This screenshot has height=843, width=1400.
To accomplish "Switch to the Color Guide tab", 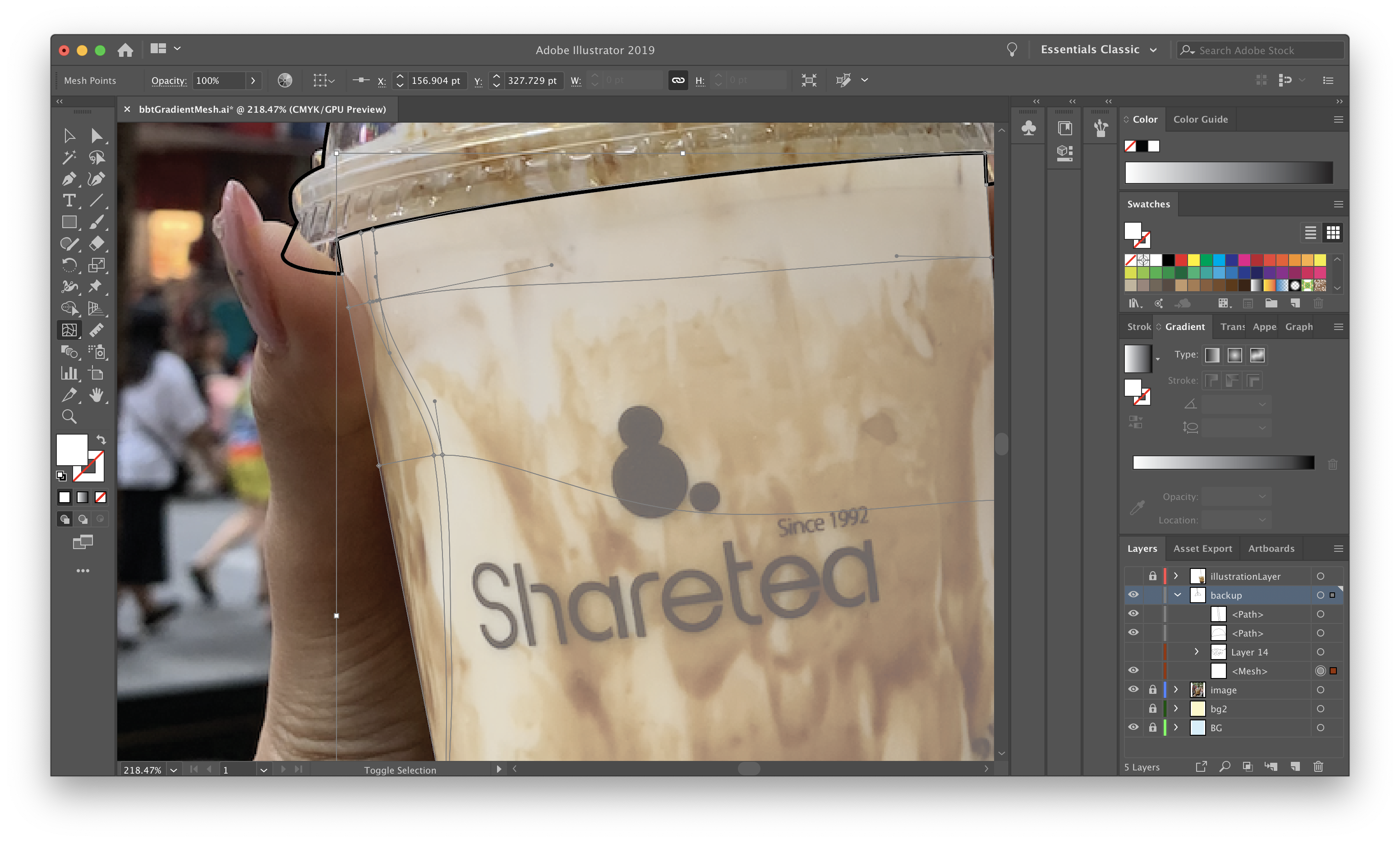I will click(x=1200, y=119).
